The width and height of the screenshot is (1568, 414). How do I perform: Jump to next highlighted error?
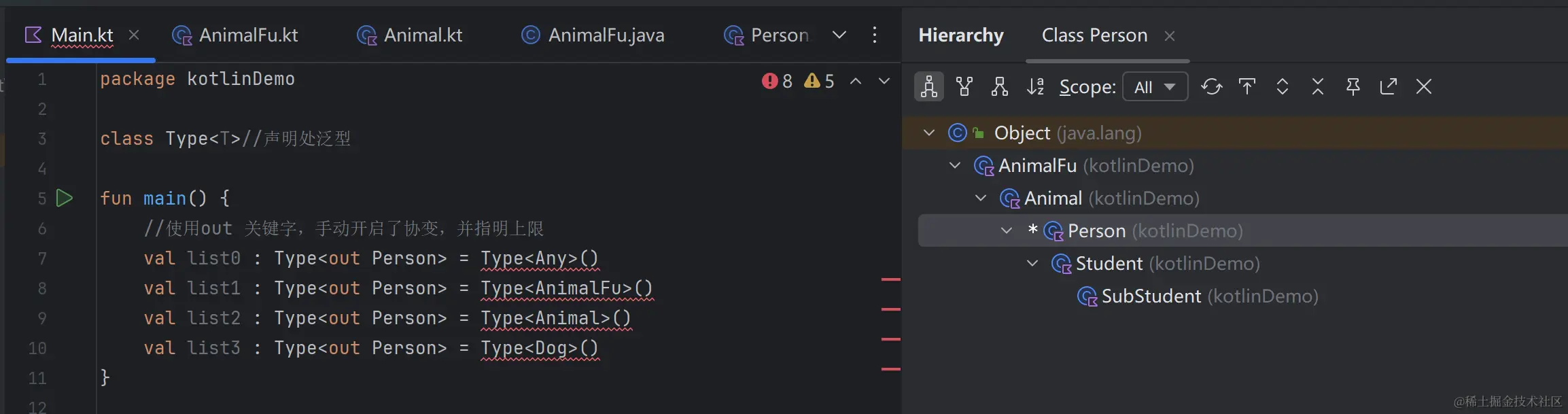[x=884, y=81]
